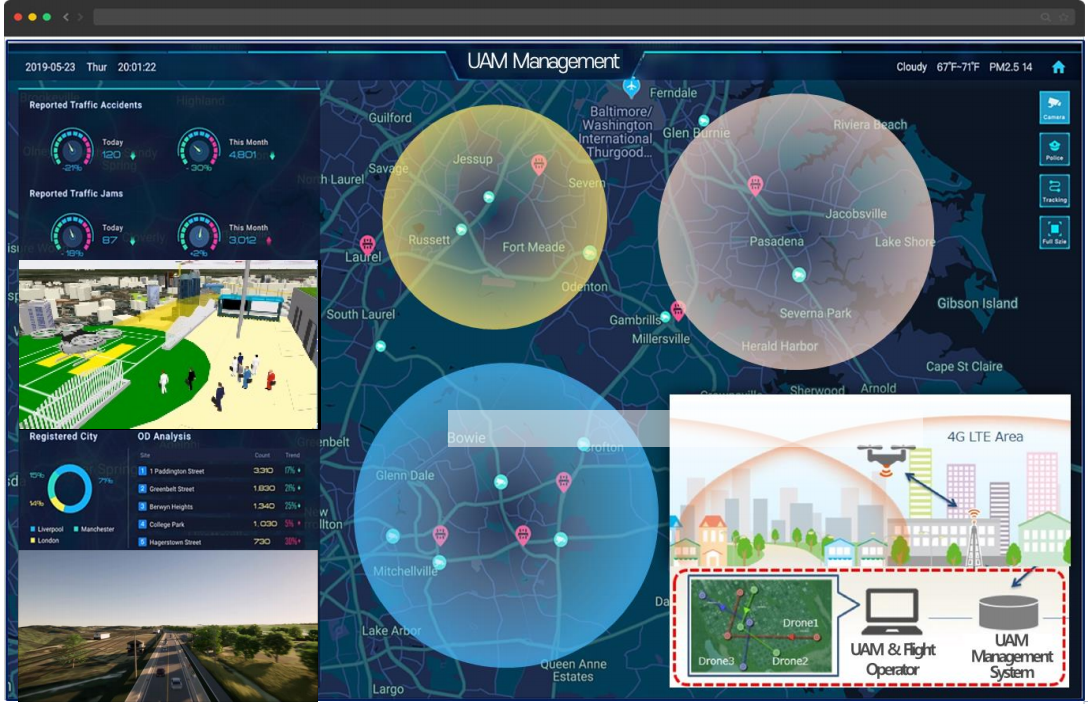Screen dimensions: 1088x704
Task: Select the cyan vehicle marker near Severna Park
Action: (x=799, y=275)
